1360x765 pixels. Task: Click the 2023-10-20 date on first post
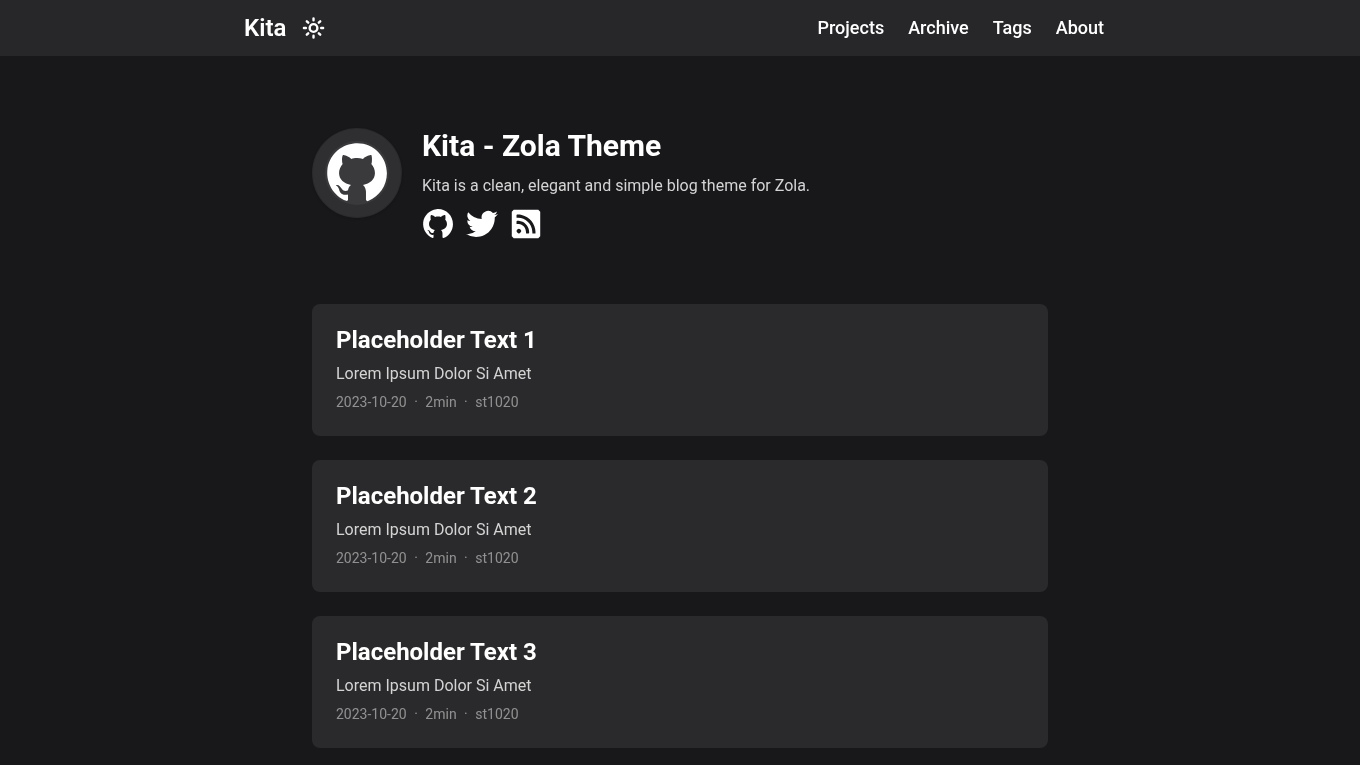click(x=371, y=402)
